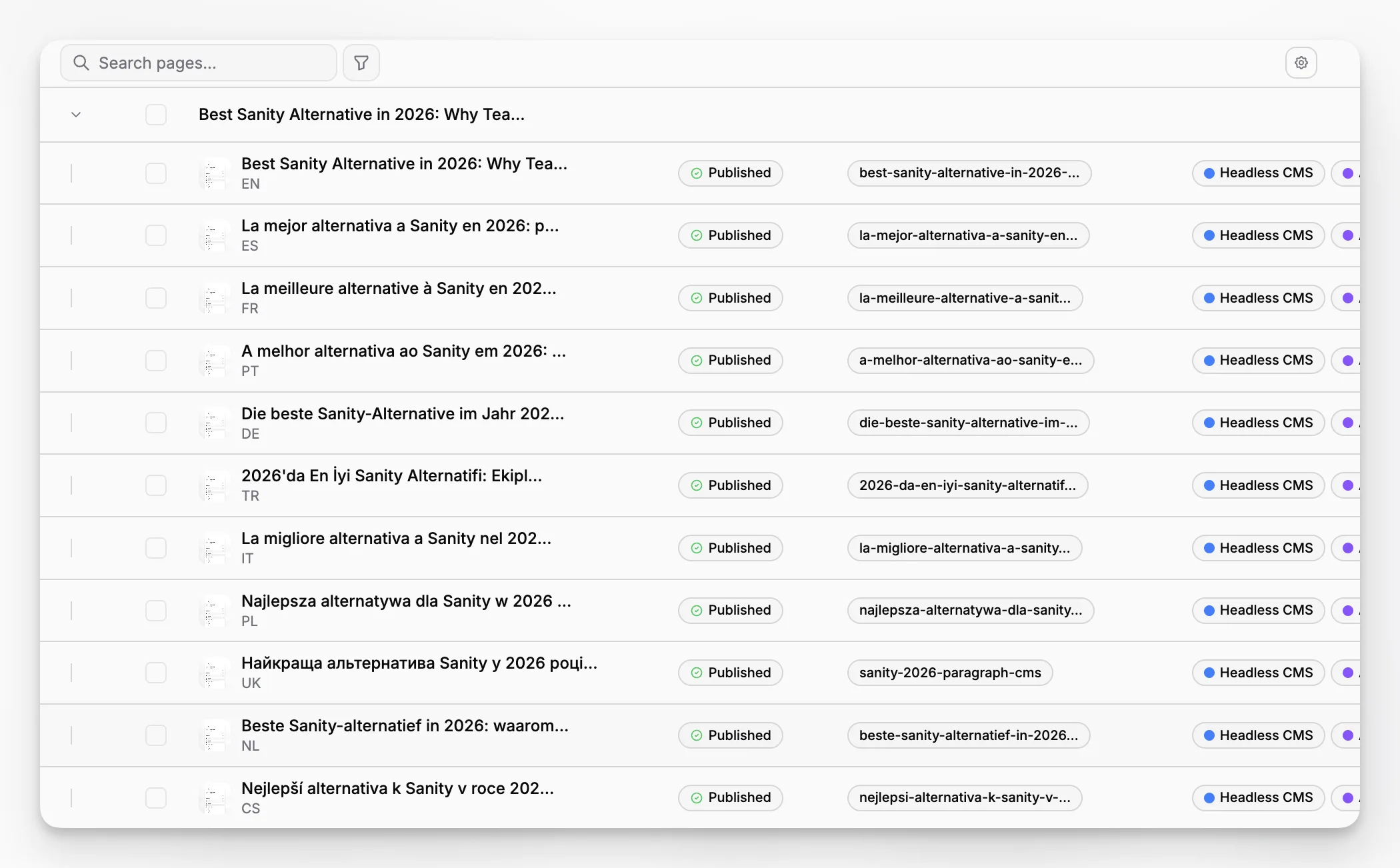The image size is (1400, 868).
Task: Click slug 'la-mejor-alternativa-a-sanity-en...'
Action: coord(968,235)
